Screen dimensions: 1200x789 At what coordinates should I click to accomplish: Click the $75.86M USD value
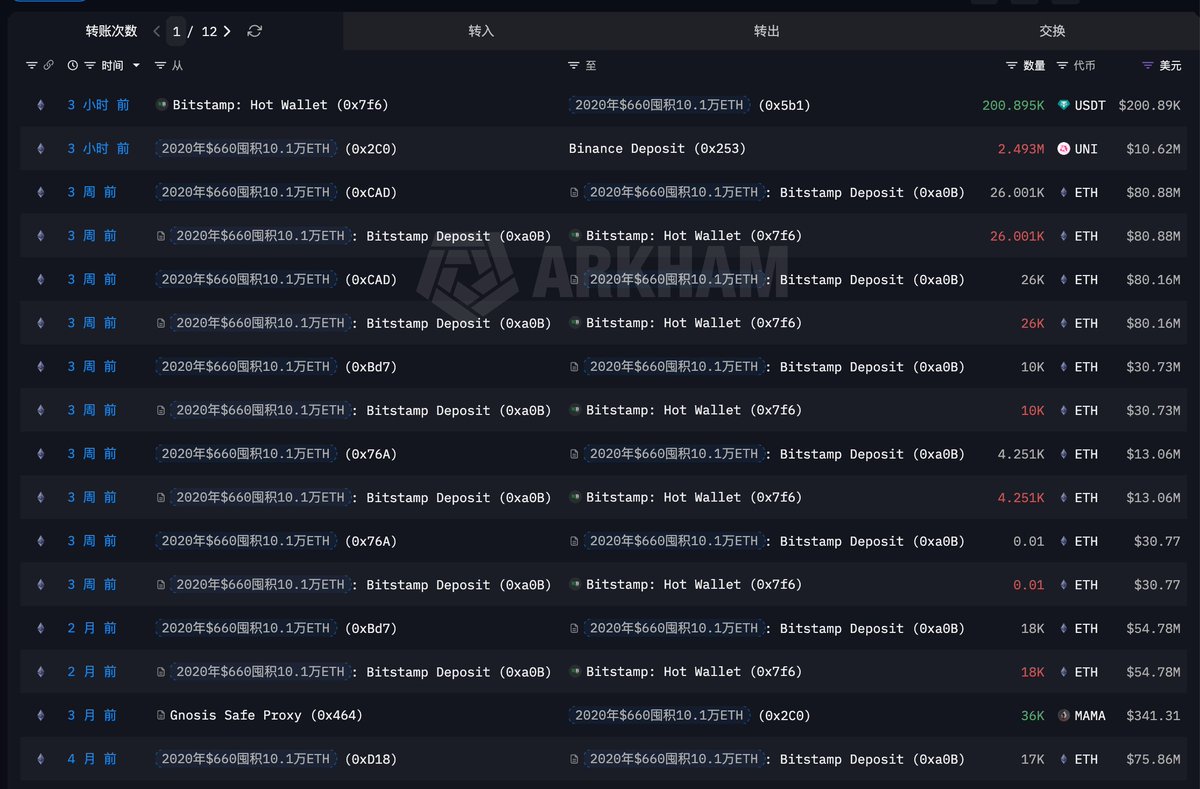click(1153, 759)
